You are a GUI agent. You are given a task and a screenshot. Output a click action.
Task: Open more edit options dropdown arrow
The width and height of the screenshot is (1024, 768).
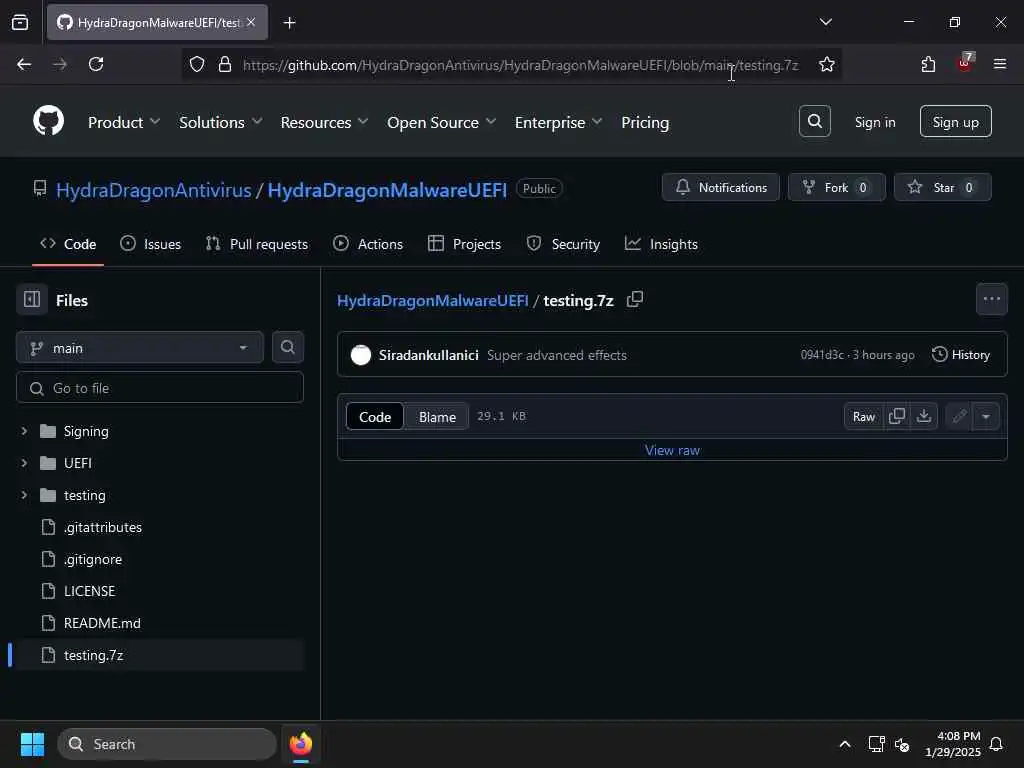[986, 416]
